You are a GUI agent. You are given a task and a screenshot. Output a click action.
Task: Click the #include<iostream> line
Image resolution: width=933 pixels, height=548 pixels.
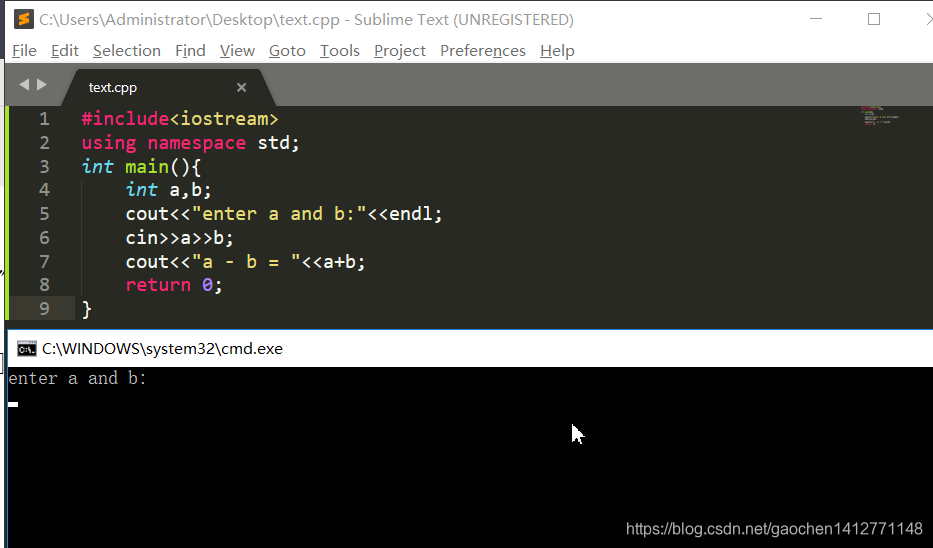[x=180, y=119]
